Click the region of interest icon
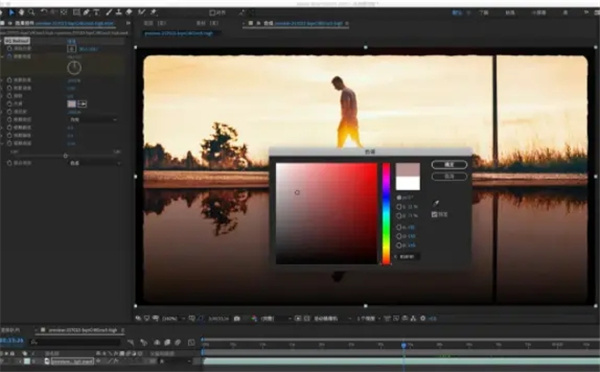Screen dimensions: 600x372 tap(298, 318)
